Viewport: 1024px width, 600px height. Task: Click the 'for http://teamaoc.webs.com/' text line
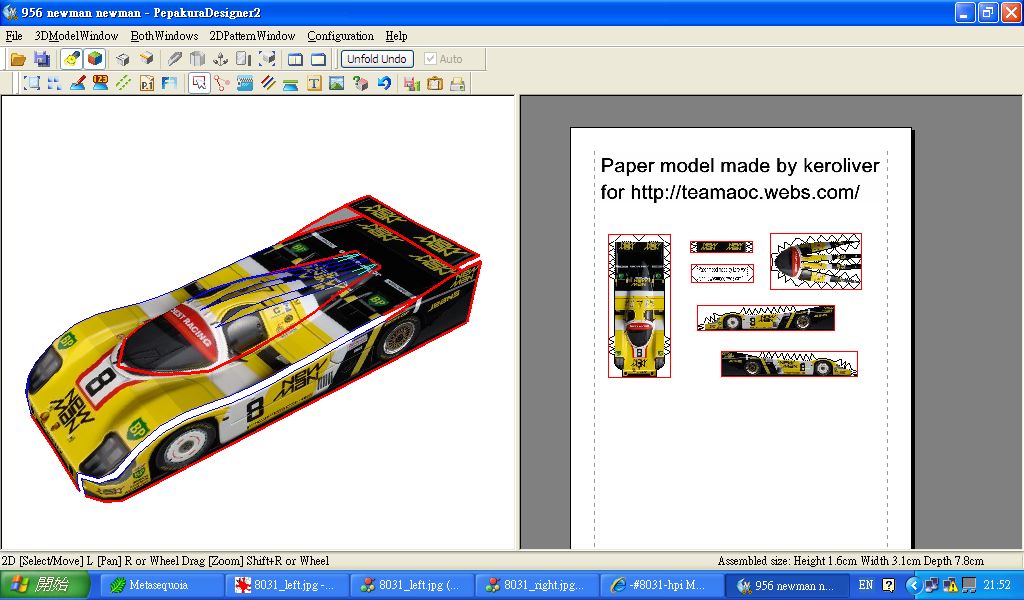(729, 192)
